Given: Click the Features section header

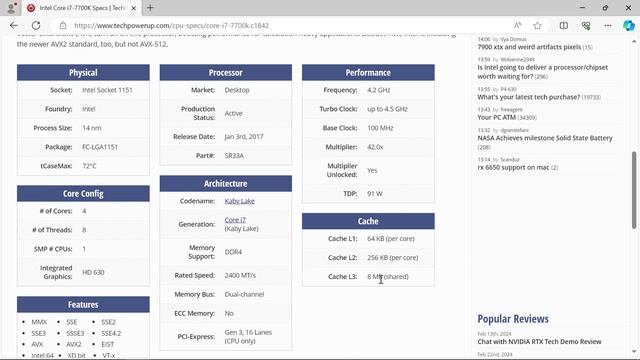Looking at the screenshot, I should coord(83,304).
